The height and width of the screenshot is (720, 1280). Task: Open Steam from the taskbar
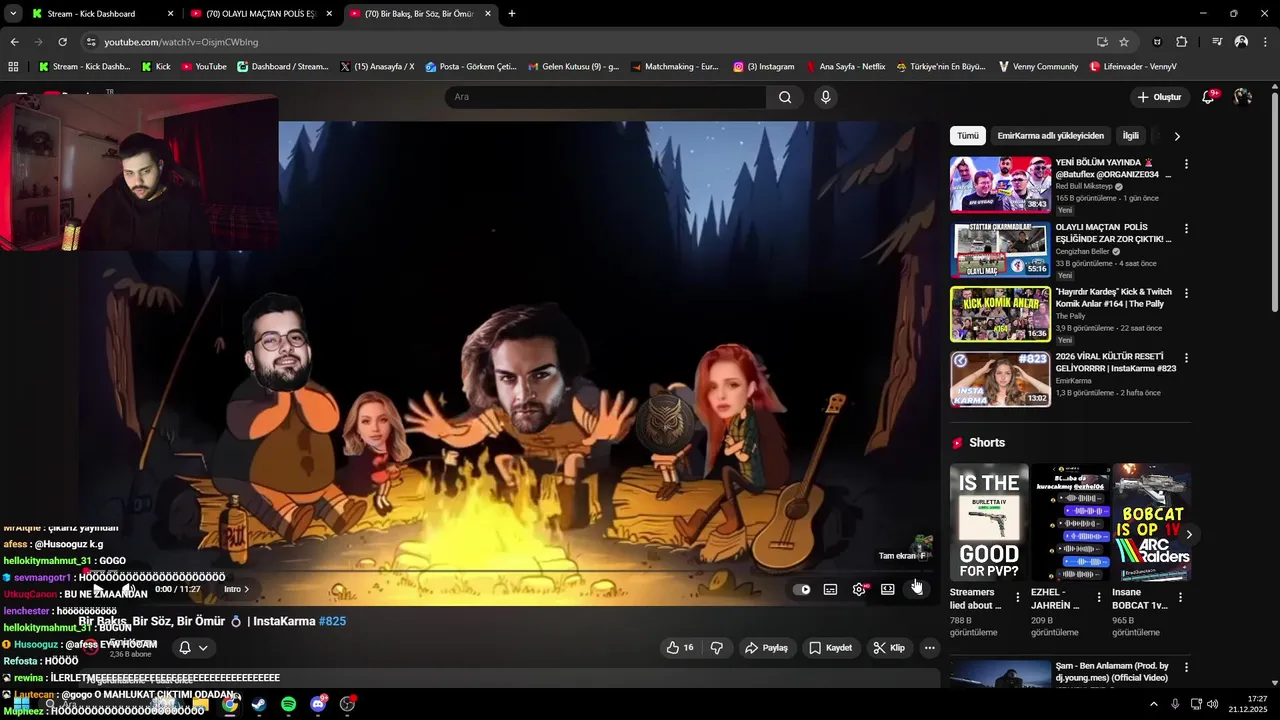[x=259, y=704]
